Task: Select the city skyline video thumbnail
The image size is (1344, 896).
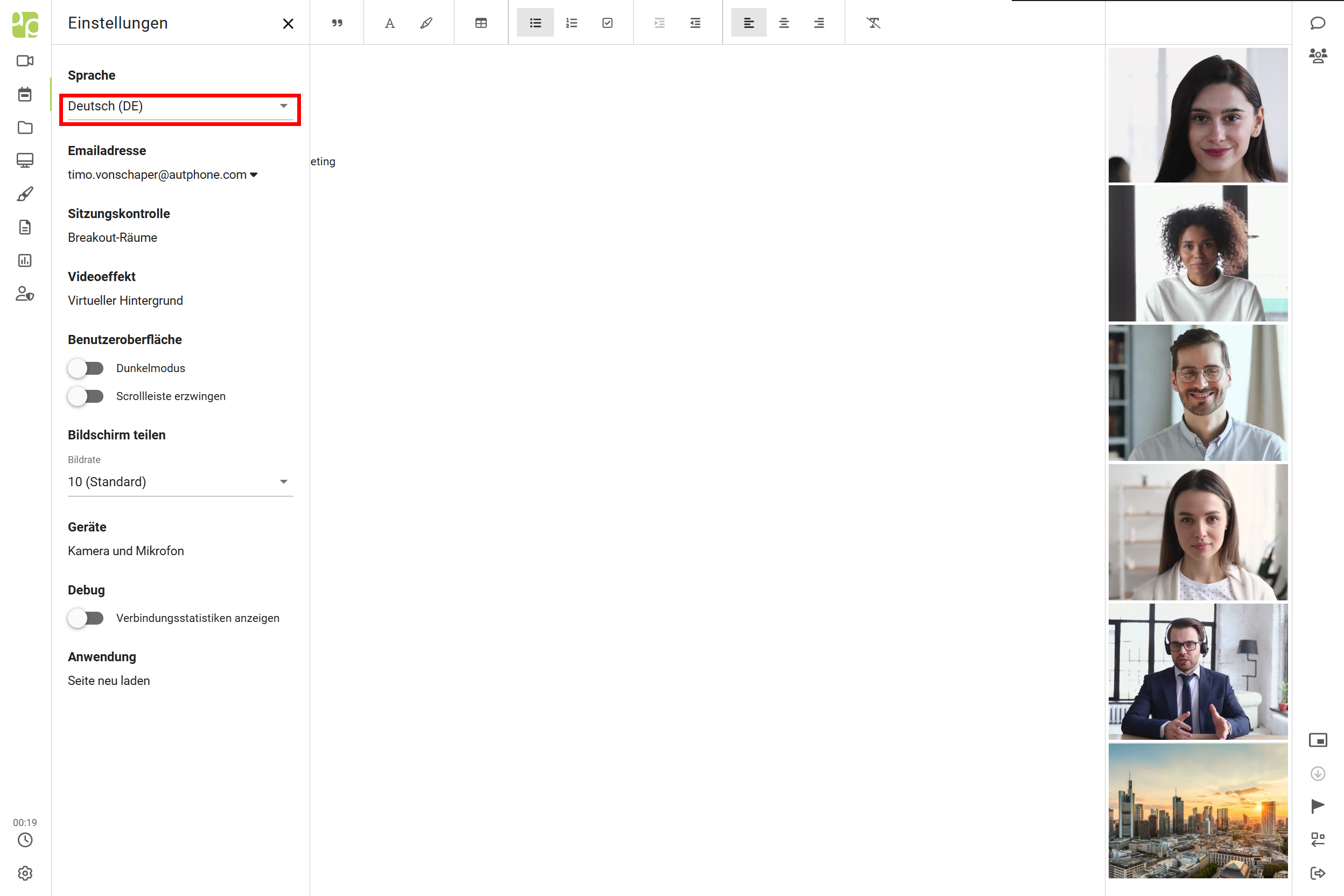Action: tap(1198, 810)
